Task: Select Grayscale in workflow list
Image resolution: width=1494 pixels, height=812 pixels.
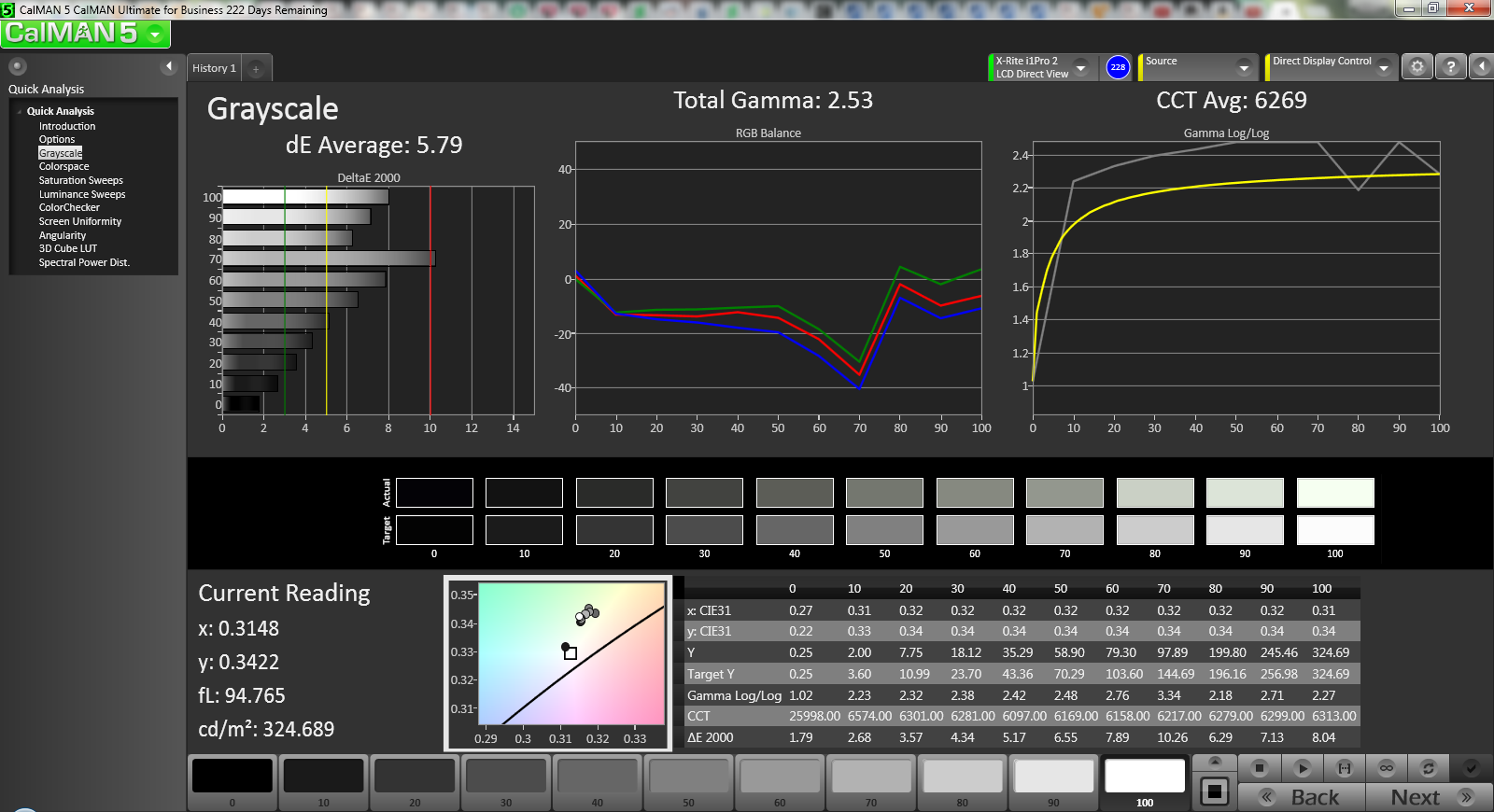Action: pos(61,153)
